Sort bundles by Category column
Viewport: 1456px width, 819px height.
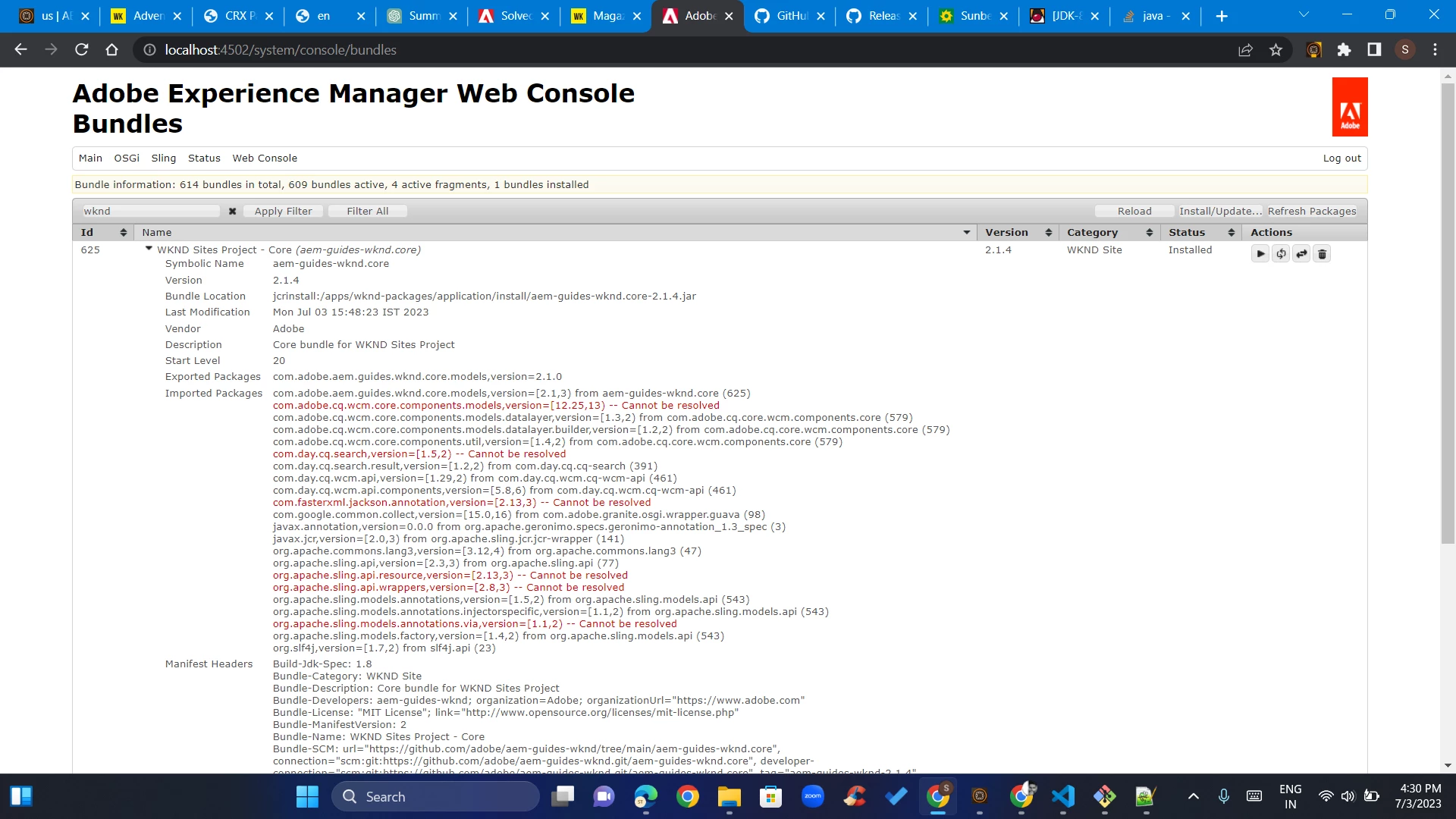click(x=1149, y=233)
